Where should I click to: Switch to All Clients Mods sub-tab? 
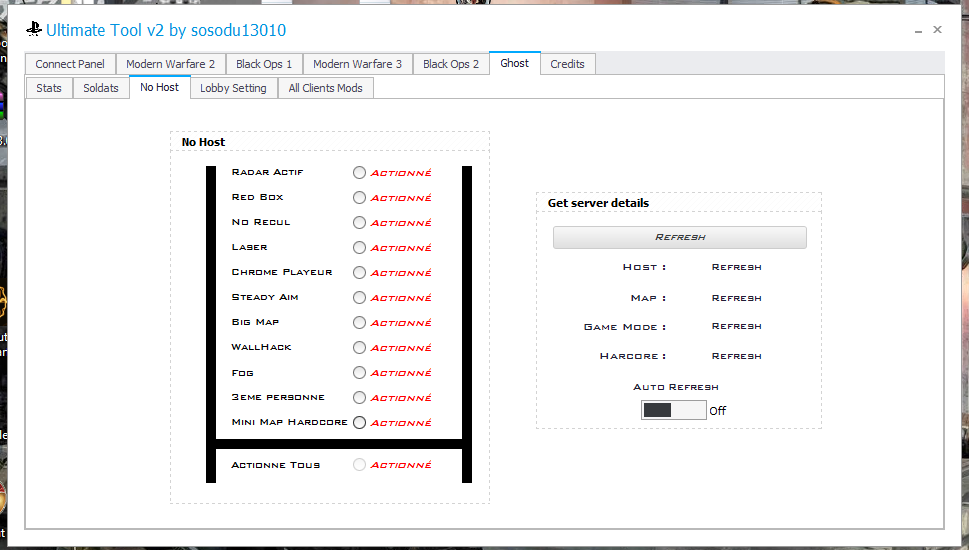pyautogui.click(x=326, y=88)
